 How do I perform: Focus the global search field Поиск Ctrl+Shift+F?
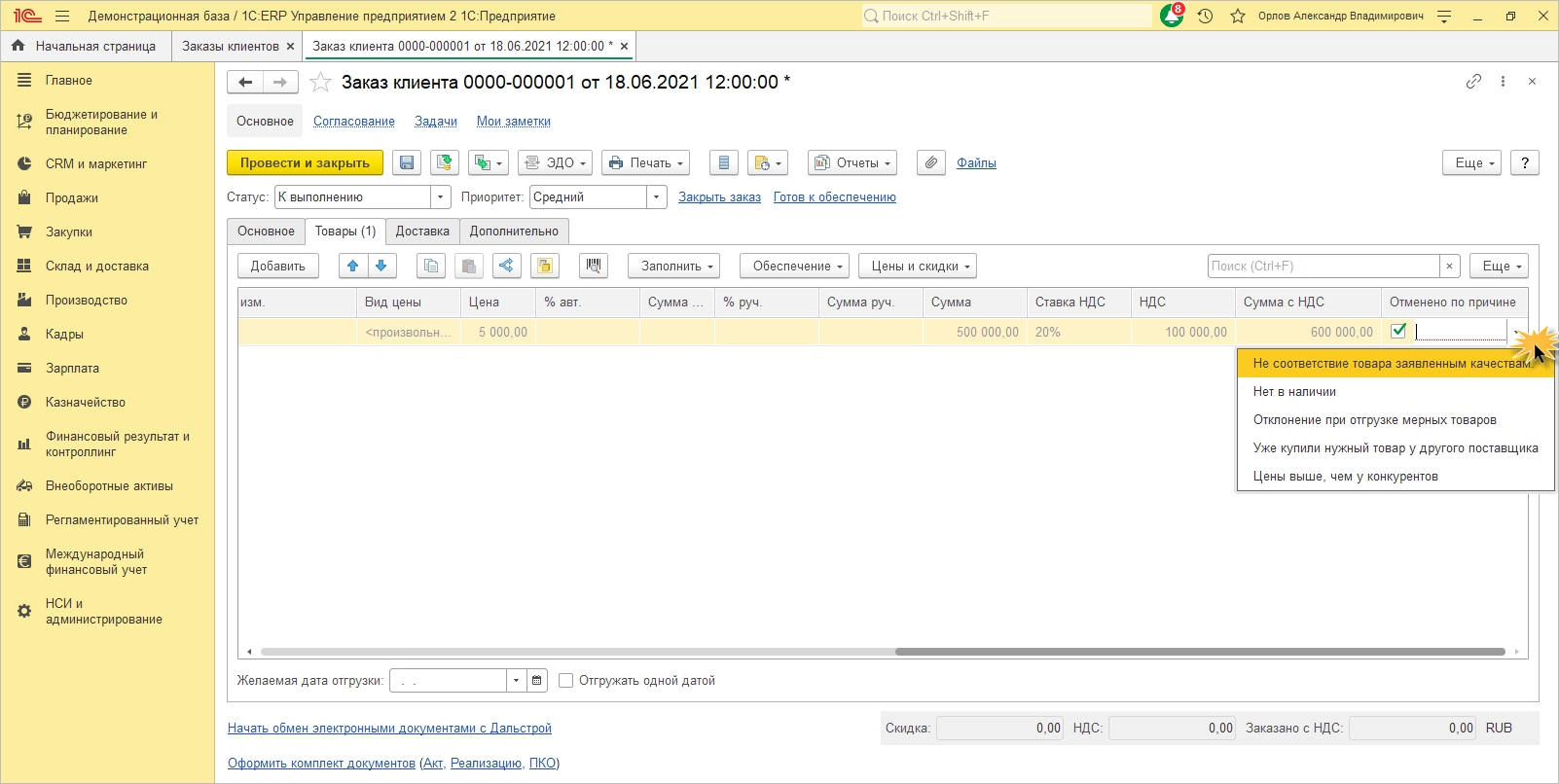pos(1006,16)
